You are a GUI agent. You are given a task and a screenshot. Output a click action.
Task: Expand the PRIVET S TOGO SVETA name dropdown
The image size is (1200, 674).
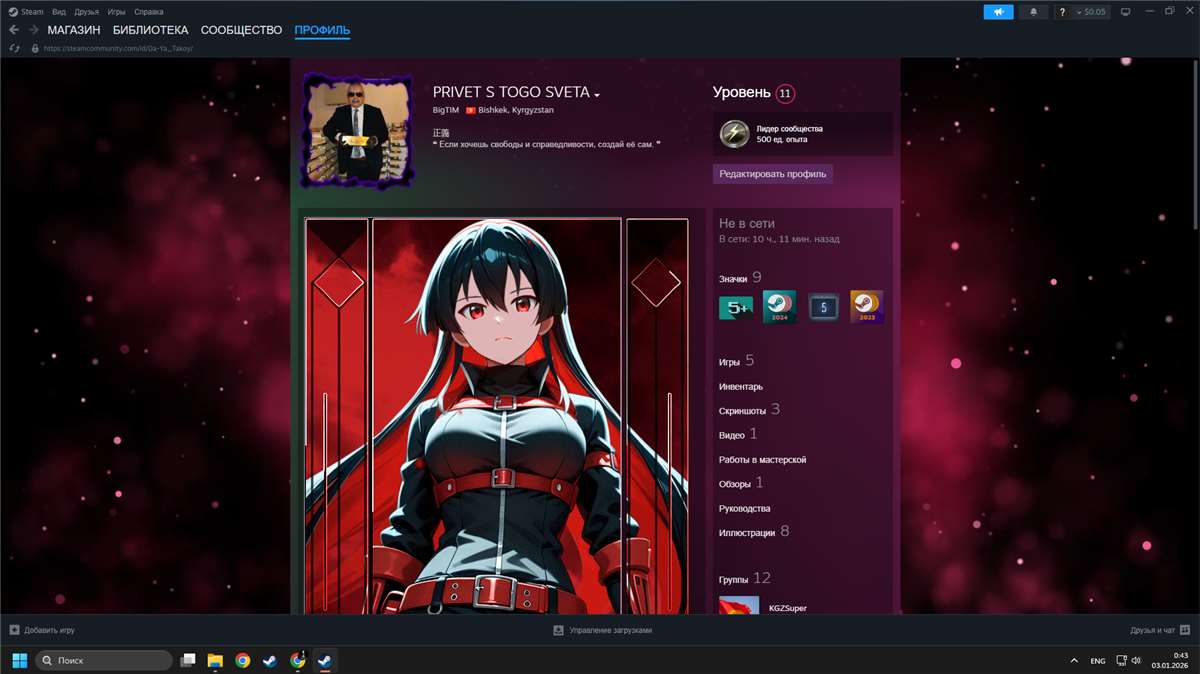(597, 95)
